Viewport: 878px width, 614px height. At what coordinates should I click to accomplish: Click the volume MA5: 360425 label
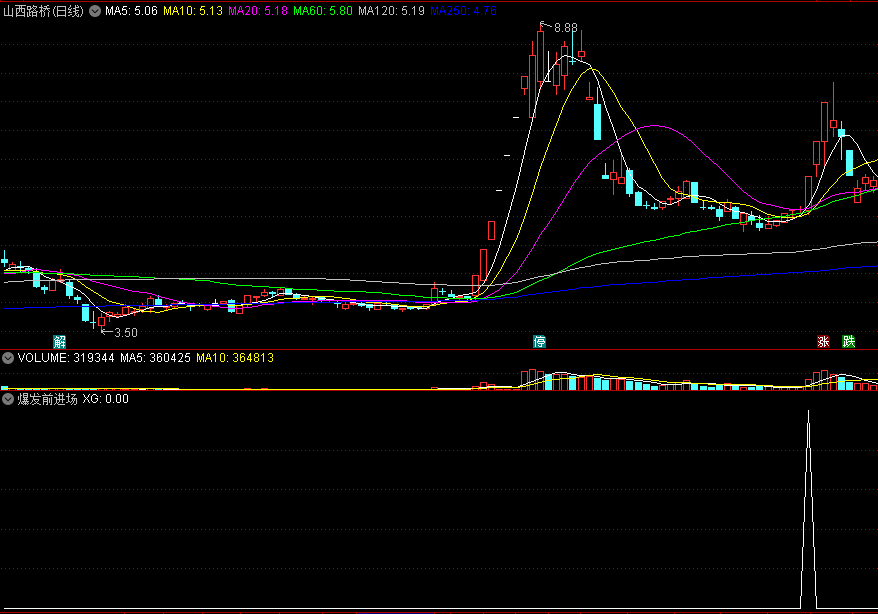click(x=155, y=358)
